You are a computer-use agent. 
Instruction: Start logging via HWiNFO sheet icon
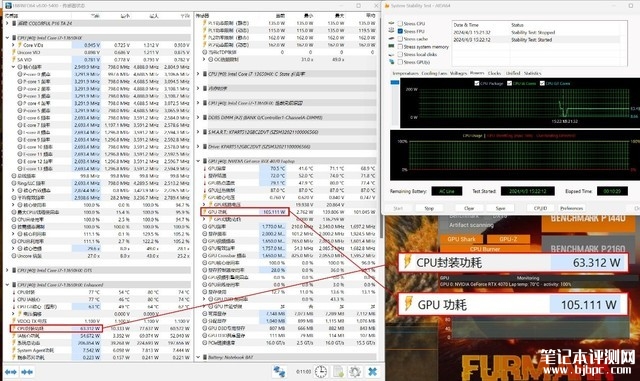(338, 372)
